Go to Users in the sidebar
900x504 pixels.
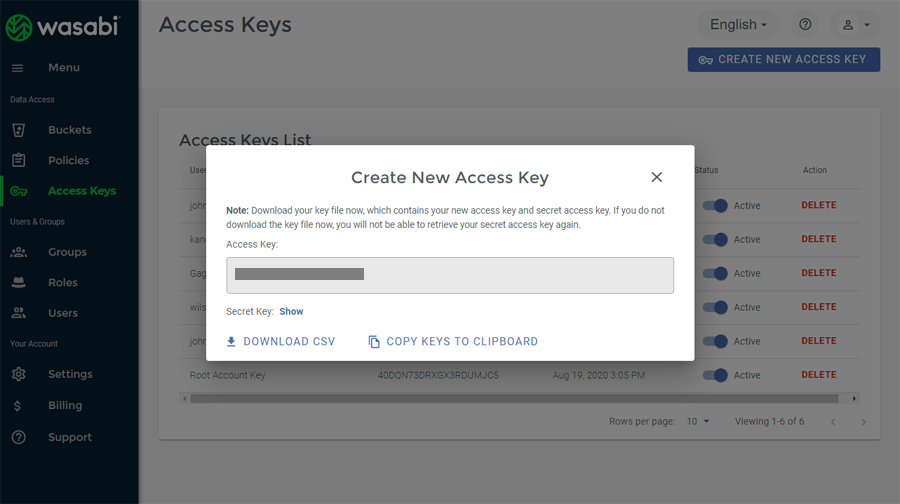[62, 313]
